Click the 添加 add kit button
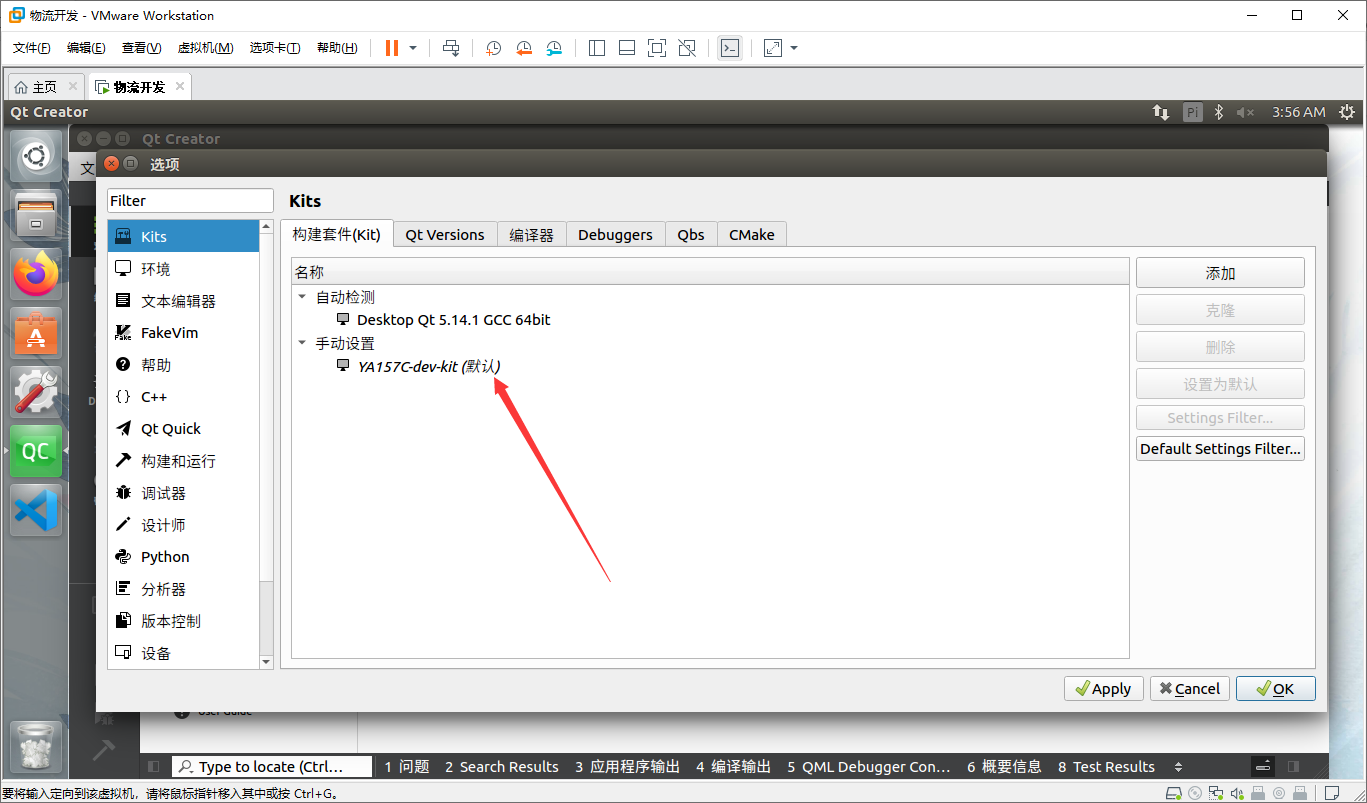Viewport: 1367px width, 803px height. (1220, 273)
